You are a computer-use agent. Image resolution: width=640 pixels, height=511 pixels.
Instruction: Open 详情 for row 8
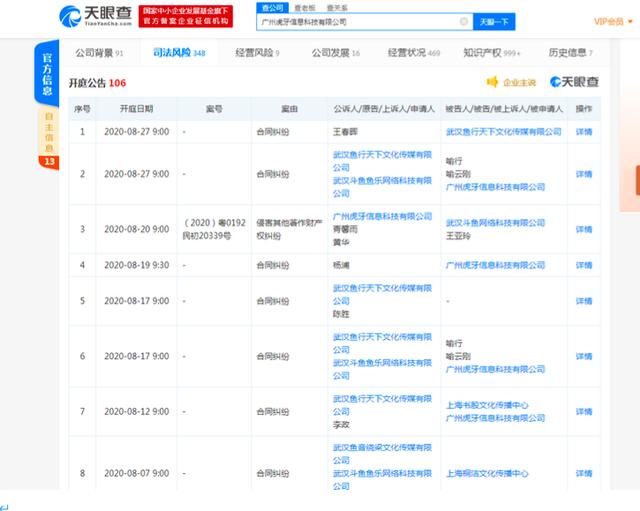click(584, 473)
